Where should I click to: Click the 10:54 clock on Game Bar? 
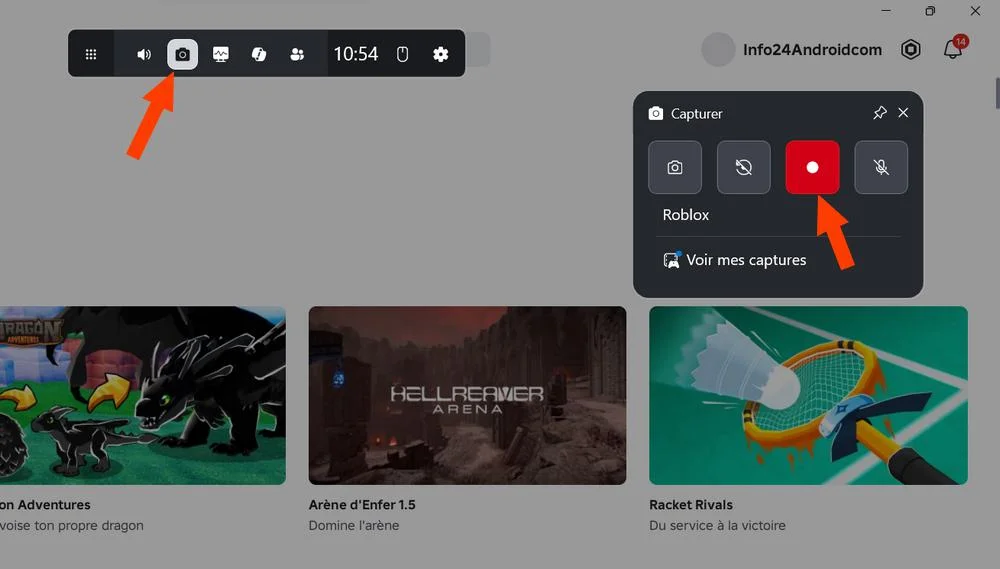coord(356,54)
